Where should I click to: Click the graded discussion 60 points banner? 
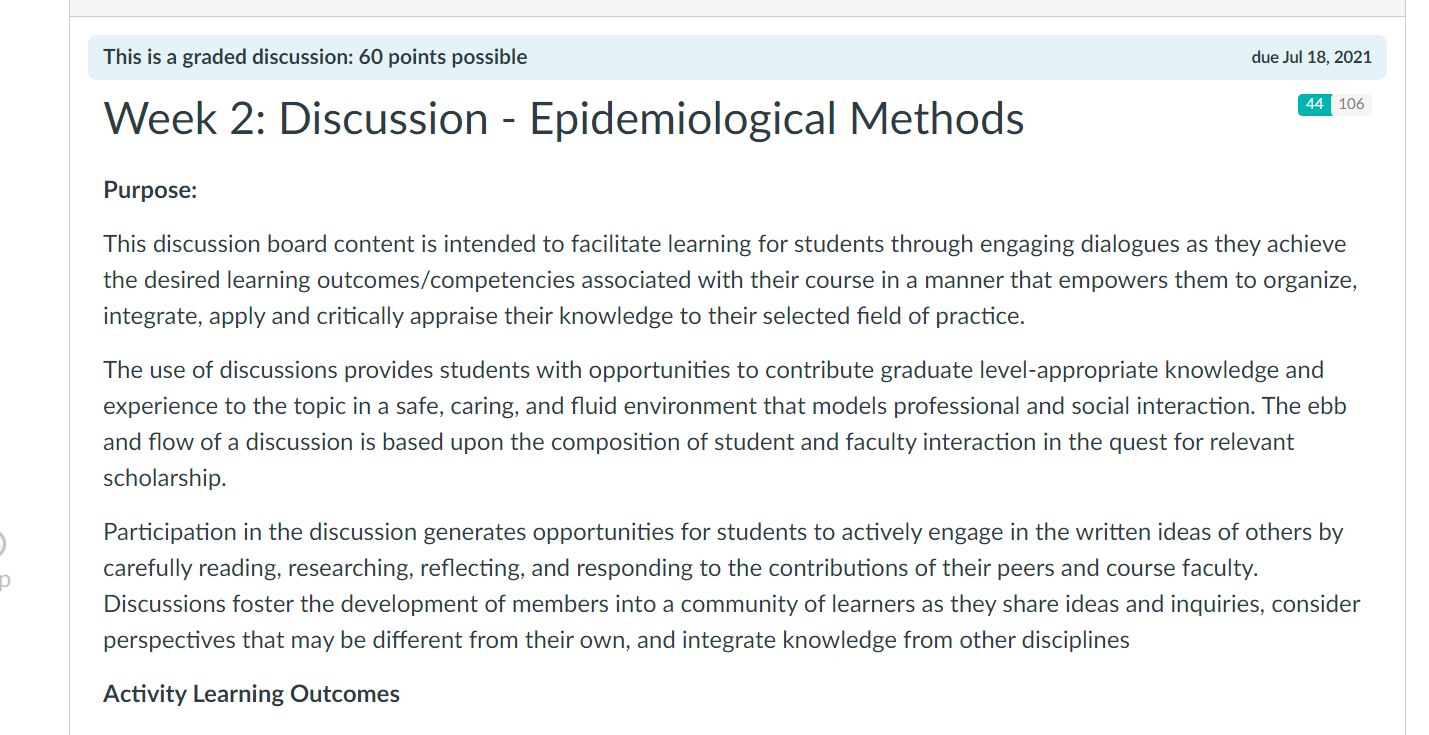pyautogui.click(x=314, y=57)
